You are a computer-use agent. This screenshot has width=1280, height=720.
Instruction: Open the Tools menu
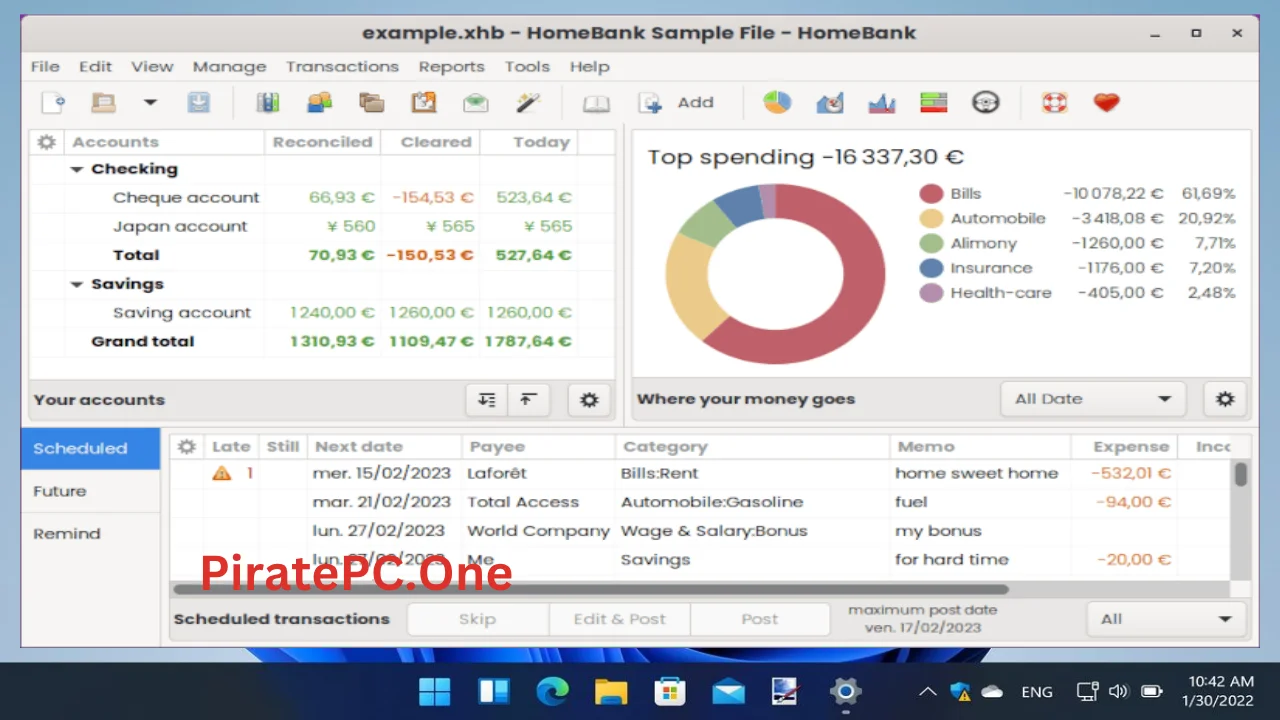pyautogui.click(x=527, y=66)
